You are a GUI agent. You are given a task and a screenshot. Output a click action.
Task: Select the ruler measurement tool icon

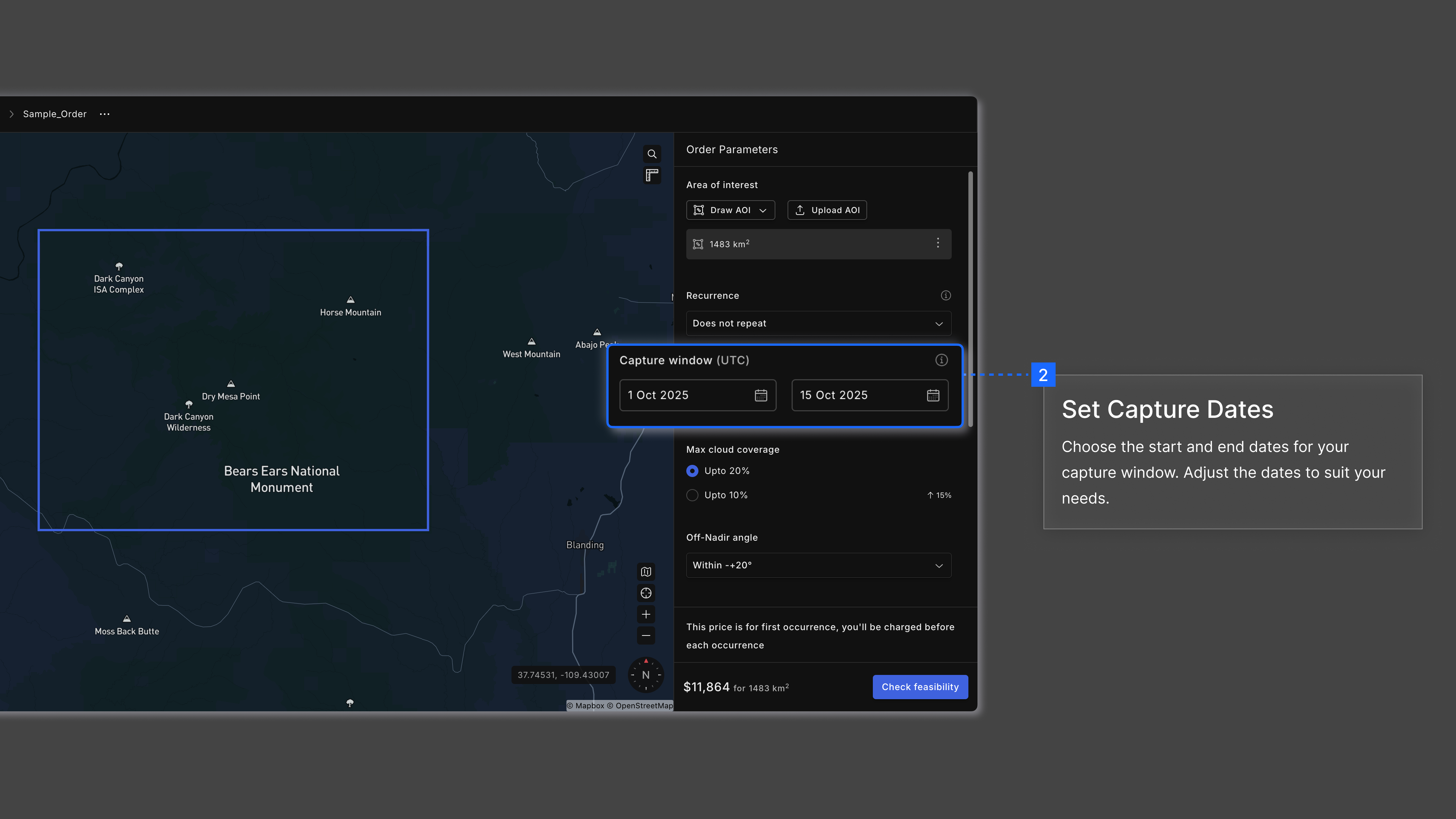click(652, 175)
